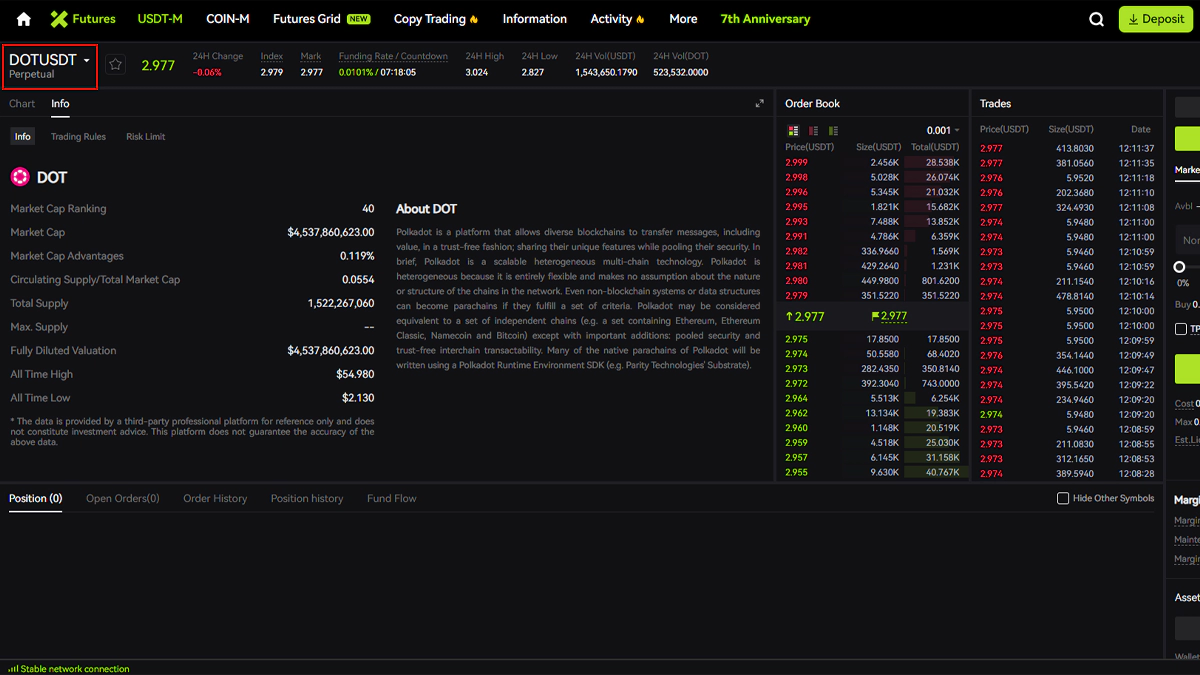The height and width of the screenshot is (675, 1200).
Task: Click the order amount slider handle at 0%
Action: point(1180,267)
